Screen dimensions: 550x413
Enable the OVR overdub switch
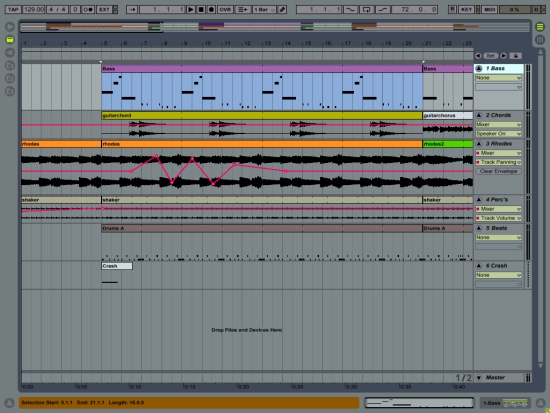click(x=225, y=9)
